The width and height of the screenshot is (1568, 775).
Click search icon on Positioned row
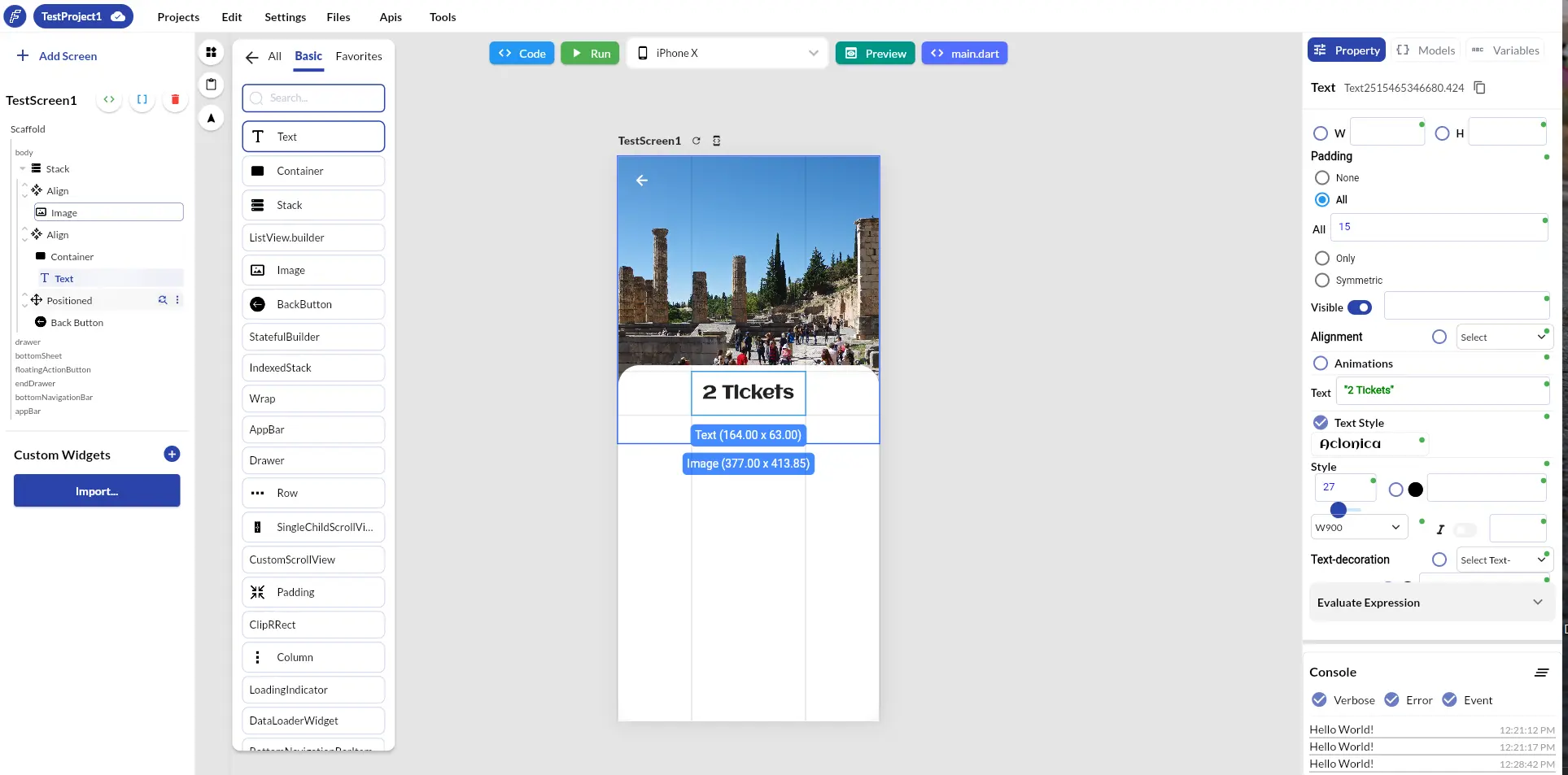point(163,300)
